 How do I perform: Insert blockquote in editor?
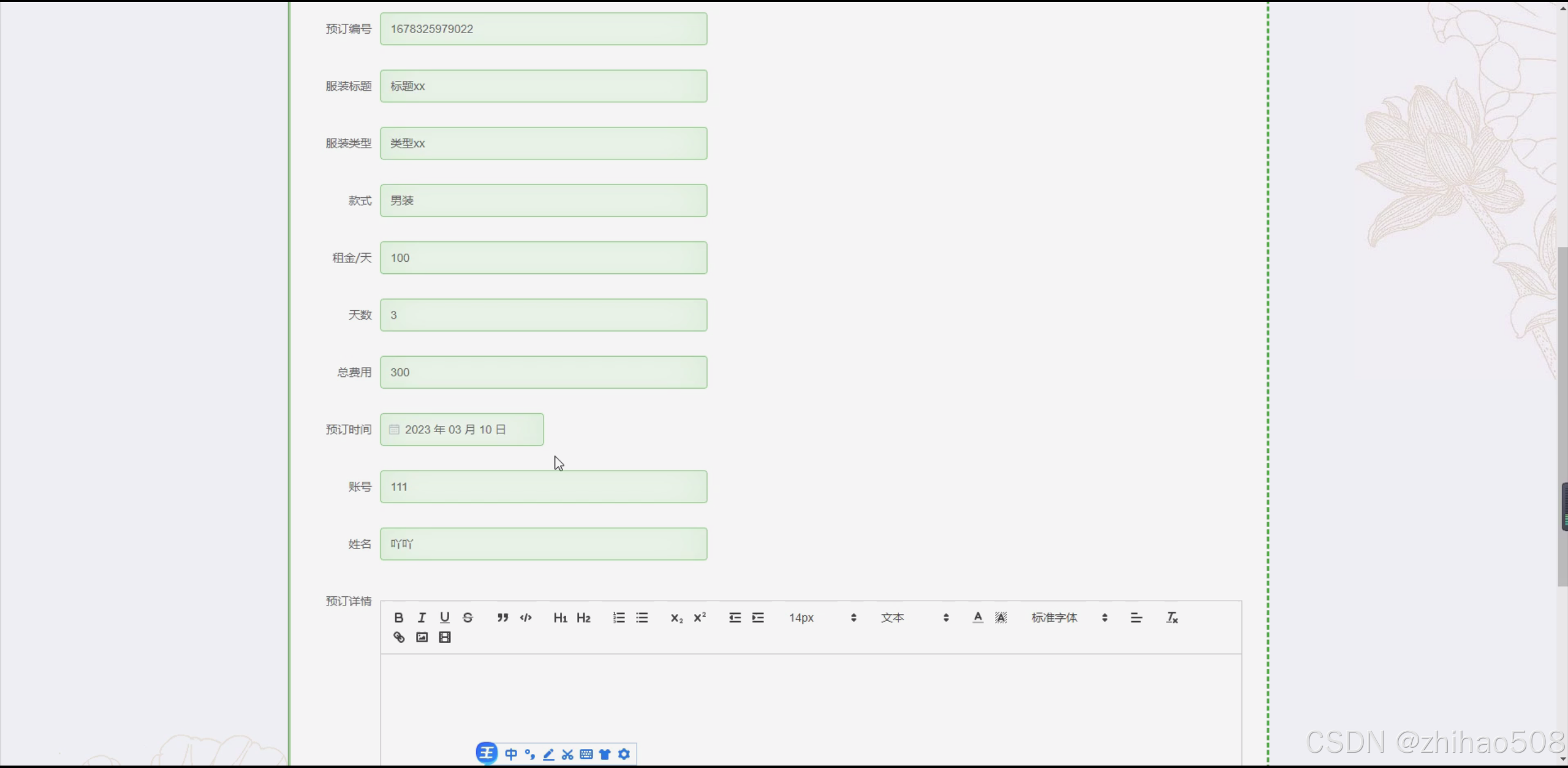[502, 618]
